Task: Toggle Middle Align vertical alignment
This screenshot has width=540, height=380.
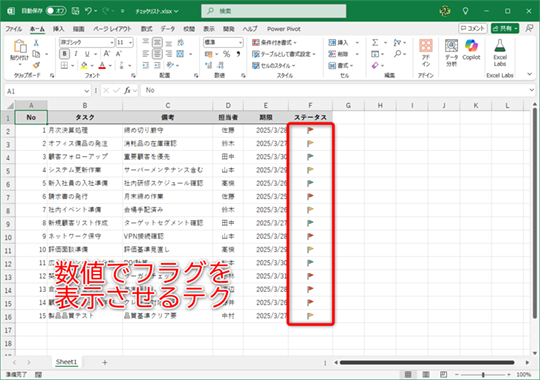Action: tap(157, 42)
